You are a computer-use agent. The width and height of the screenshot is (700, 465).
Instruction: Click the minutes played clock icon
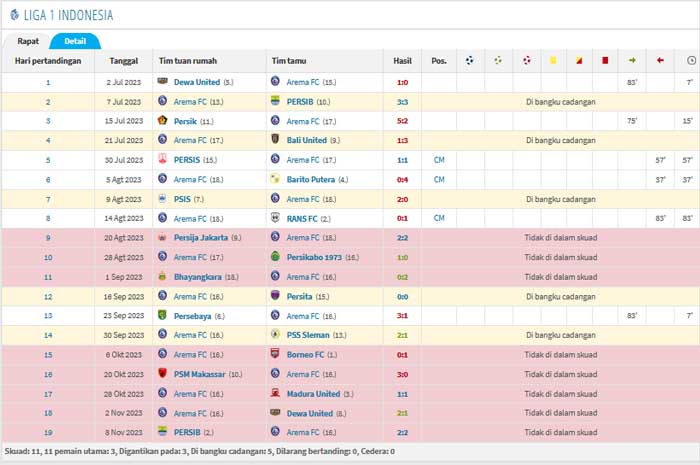point(692,60)
